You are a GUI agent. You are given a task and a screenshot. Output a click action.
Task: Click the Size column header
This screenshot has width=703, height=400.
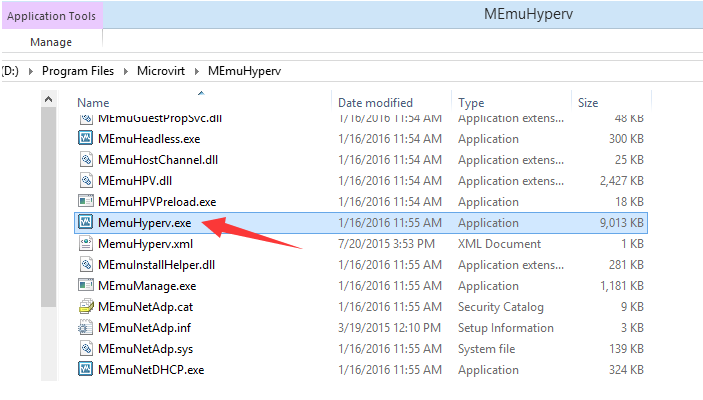588,103
